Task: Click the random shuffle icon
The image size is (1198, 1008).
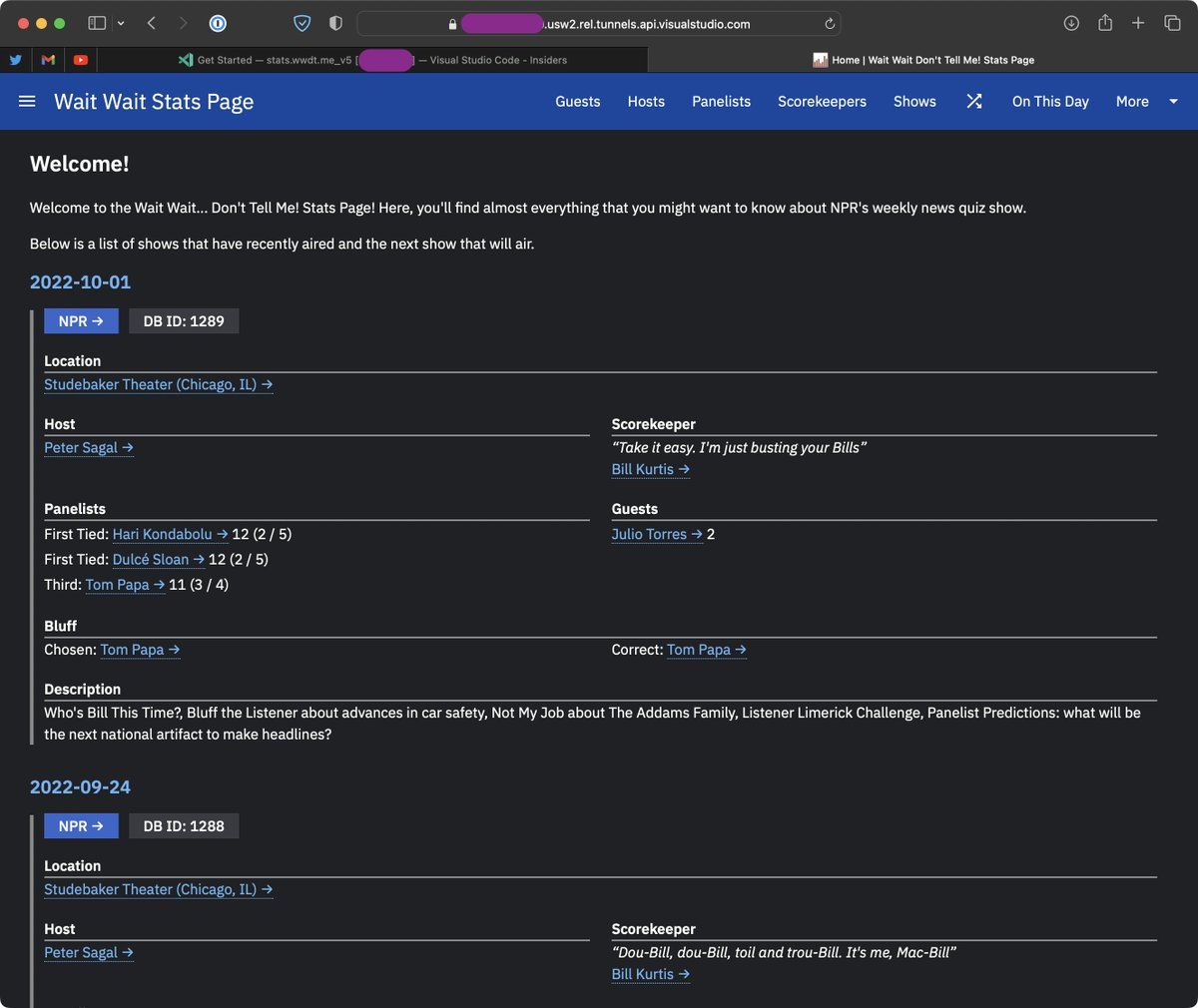Action: (974, 101)
